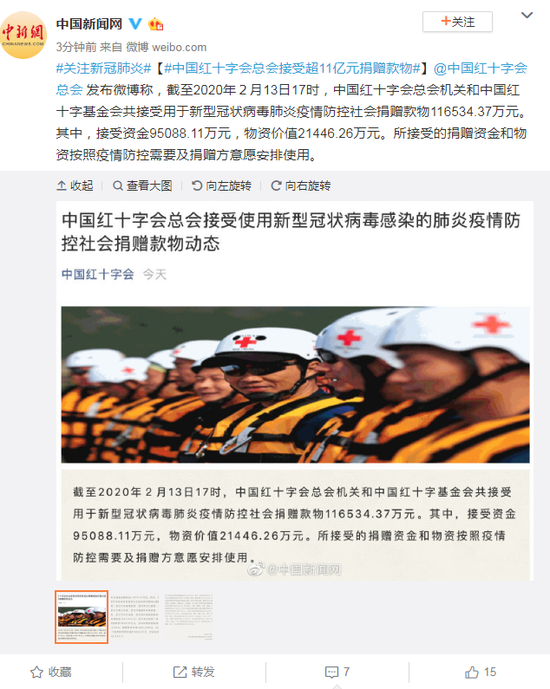550x689 pixels.
Task: Open the 中国新闻网 profile avatar
Action: point(23,35)
